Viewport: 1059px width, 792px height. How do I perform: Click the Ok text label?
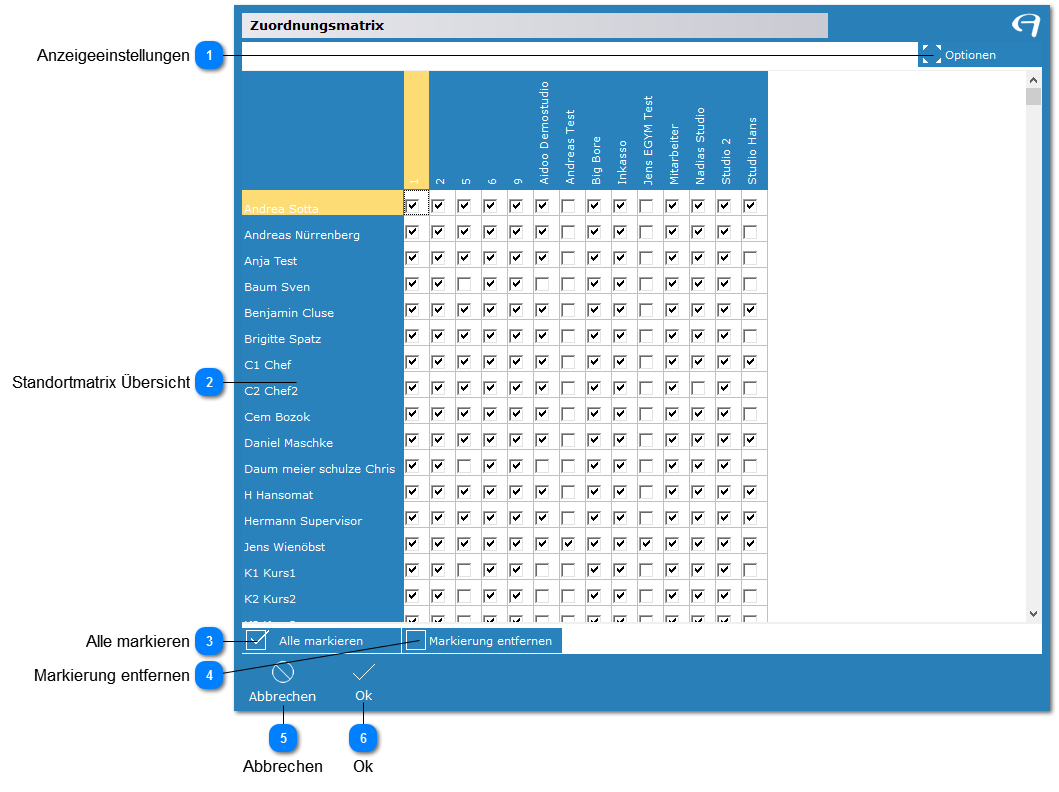click(363, 695)
